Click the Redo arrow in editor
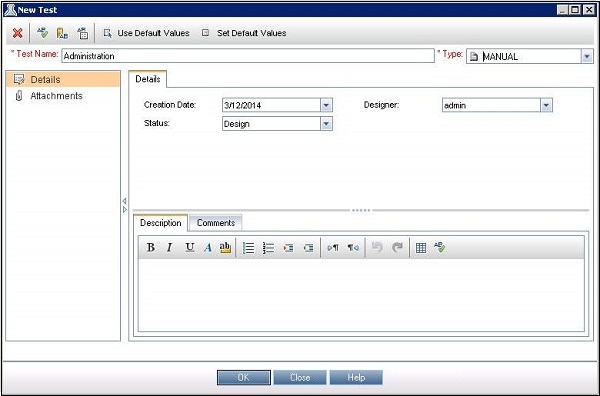The width and height of the screenshot is (600, 396). (x=397, y=248)
